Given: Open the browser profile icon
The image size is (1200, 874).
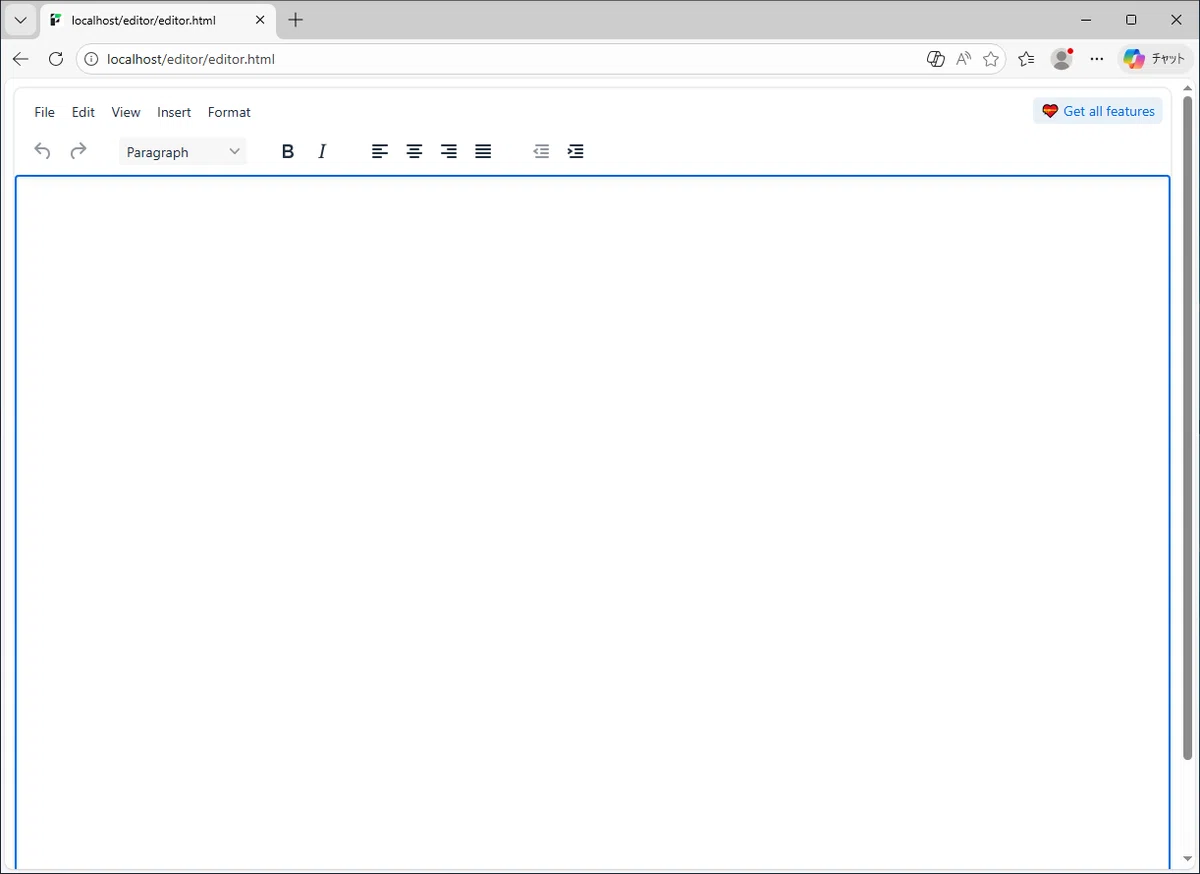Looking at the screenshot, I should (x=1062, y=59).
